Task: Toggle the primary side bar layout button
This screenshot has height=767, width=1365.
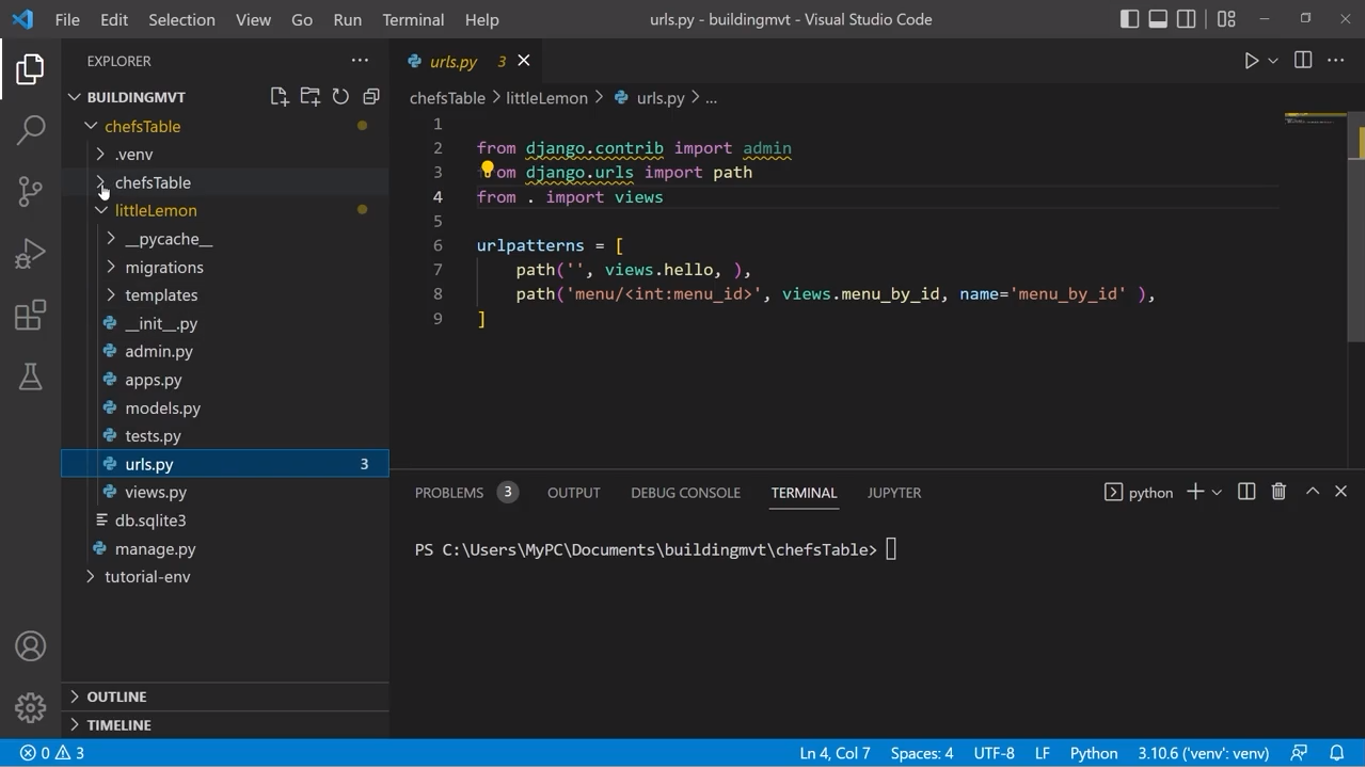Action: [1129, 19]
